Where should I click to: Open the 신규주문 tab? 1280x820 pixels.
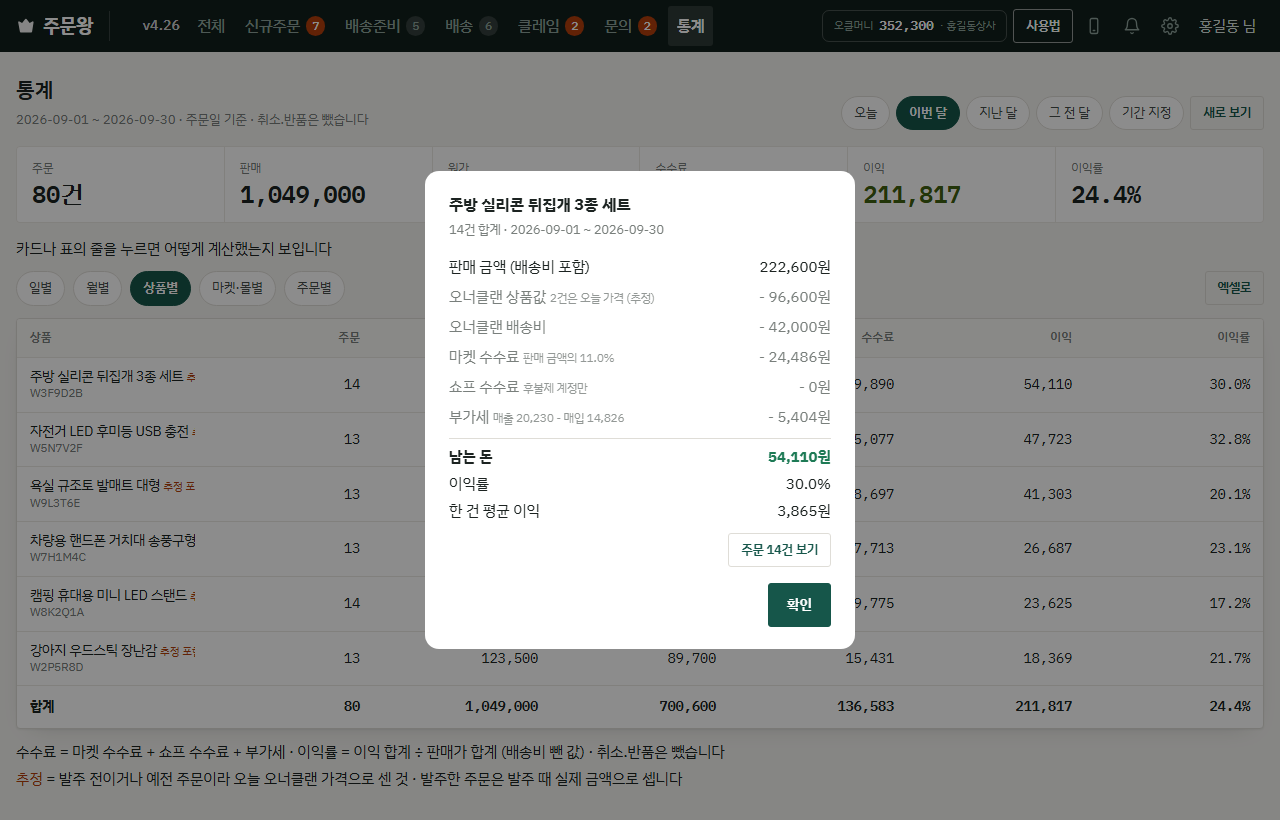coord(285,26)
